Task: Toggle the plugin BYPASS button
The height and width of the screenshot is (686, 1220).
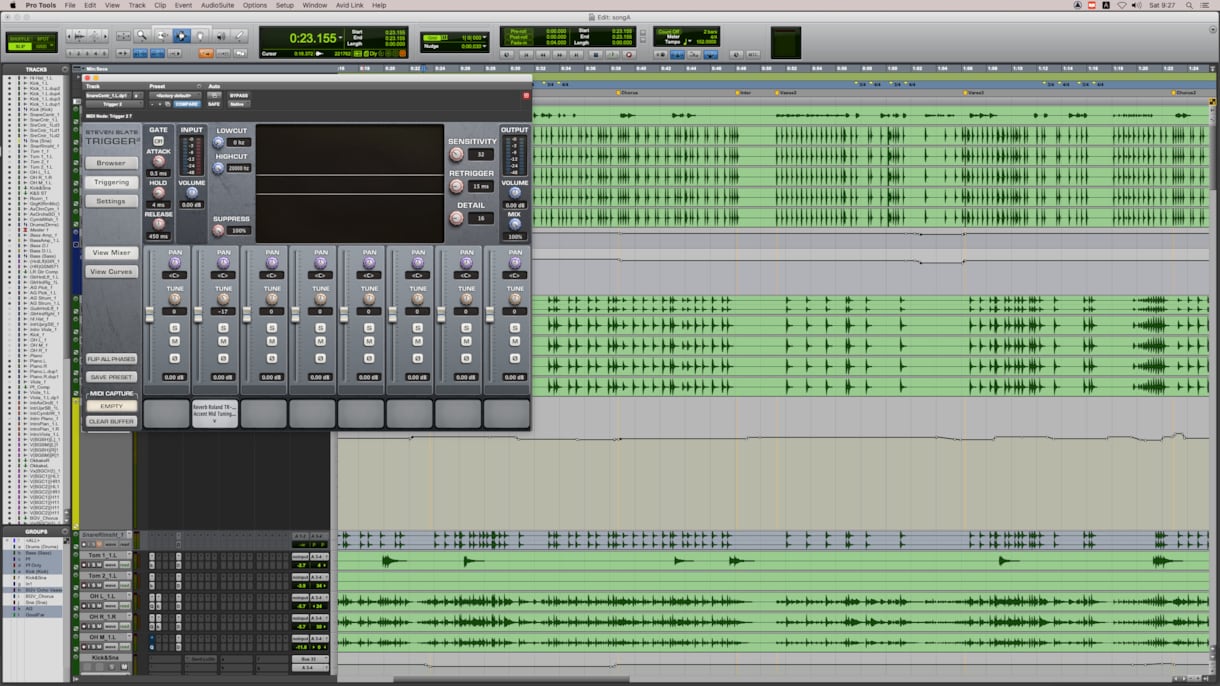Action: click(x=239, y=95)
